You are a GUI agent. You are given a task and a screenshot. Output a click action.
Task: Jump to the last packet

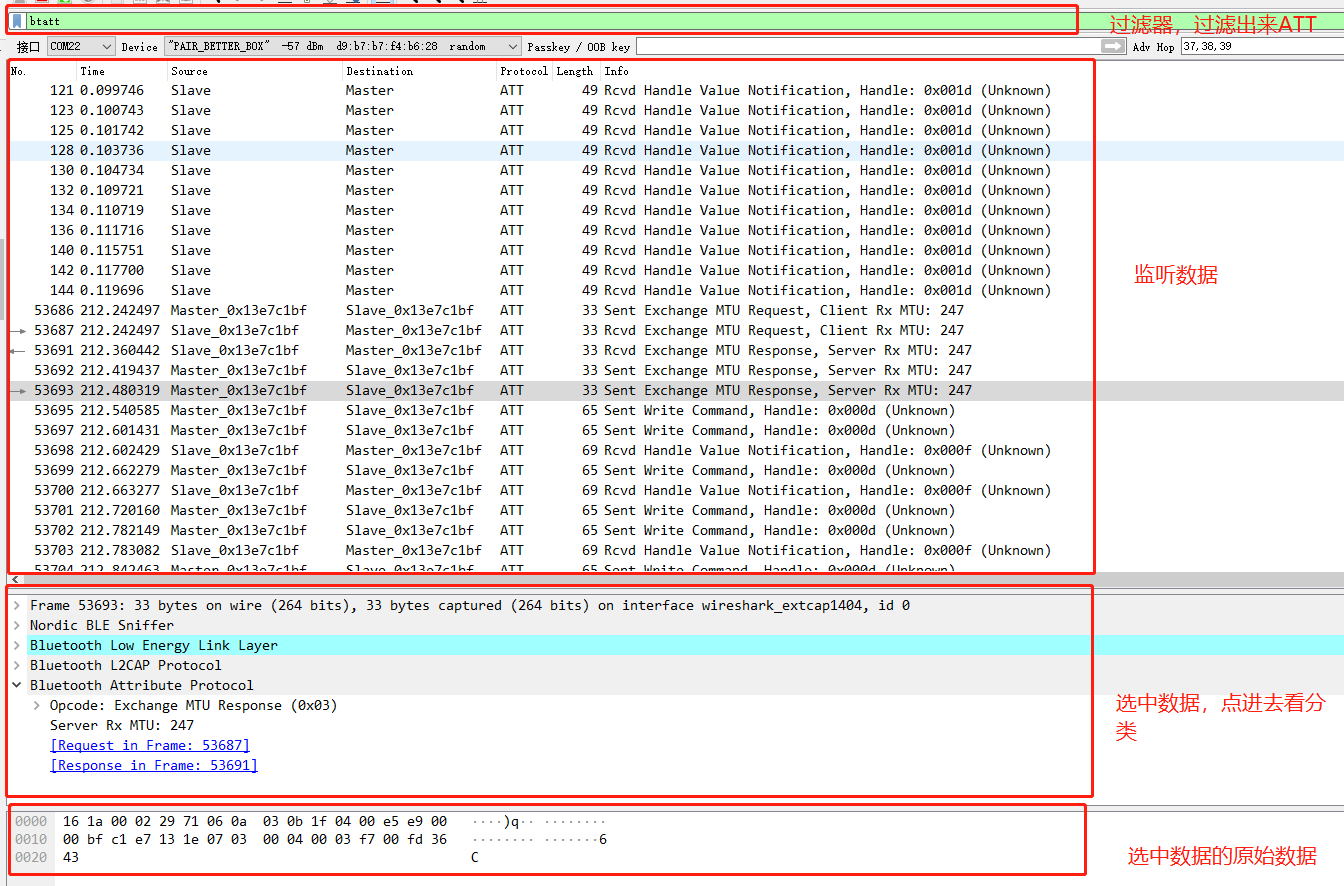click(330, 2)
